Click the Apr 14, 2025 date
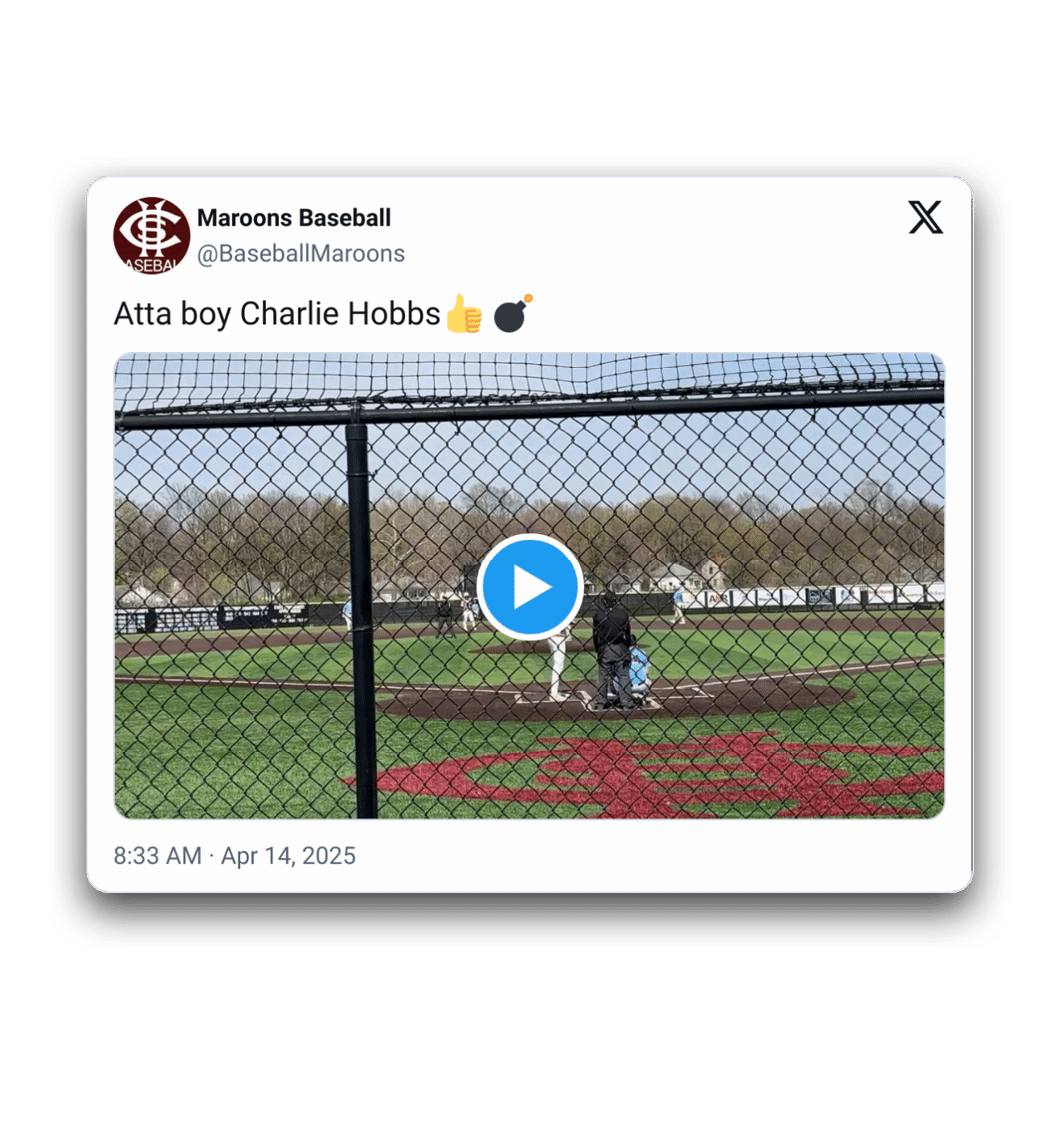The image size is (1061, 1141). pos(288,856)
